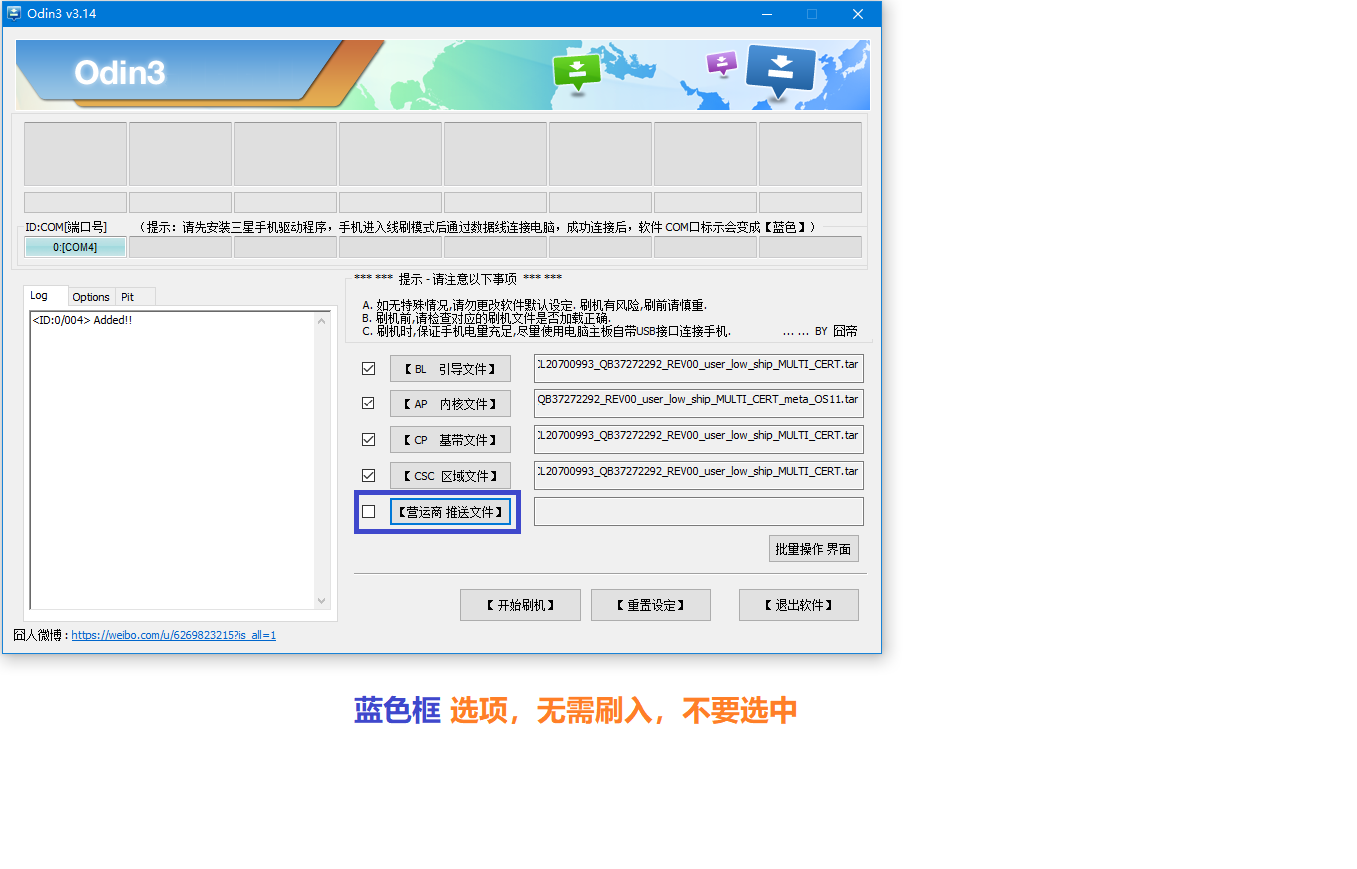Click the log scrollbar down arrow
Screen dimensions: 1357x869
click(x=322, y=600)
